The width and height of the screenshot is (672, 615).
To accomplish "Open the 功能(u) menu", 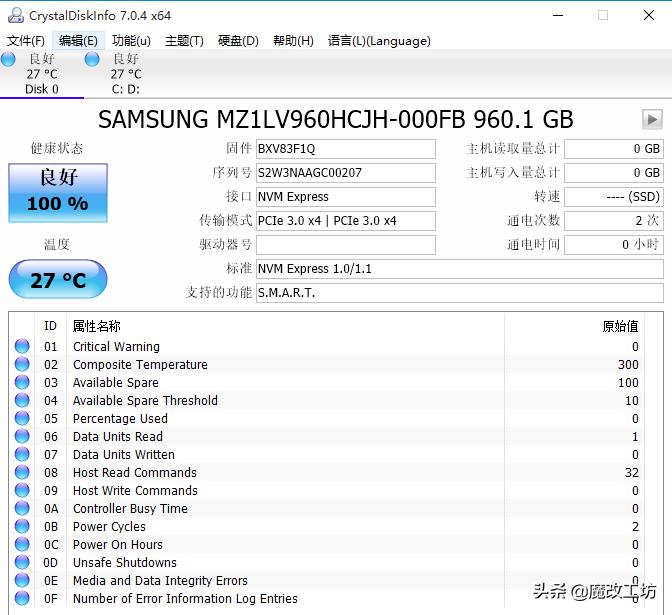I will click(131, 41).
